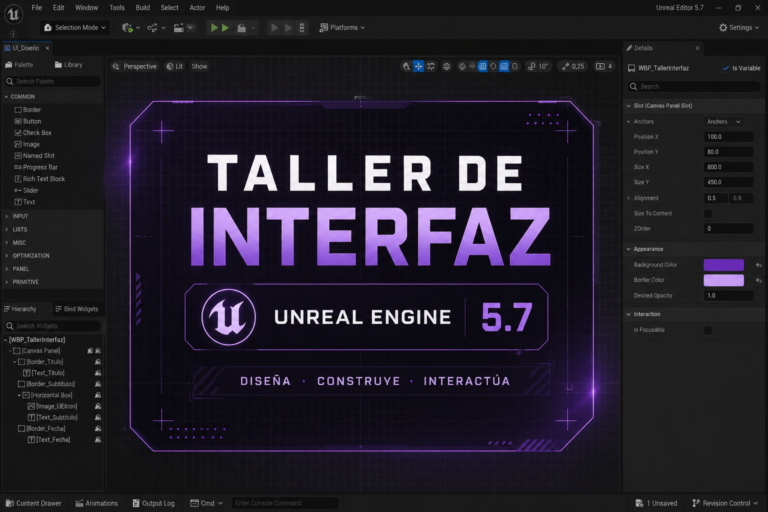The image size is (768, 512).
Task: Click the world coordinate globe icon
Action: pyautogui.click(x=446, y=66)
